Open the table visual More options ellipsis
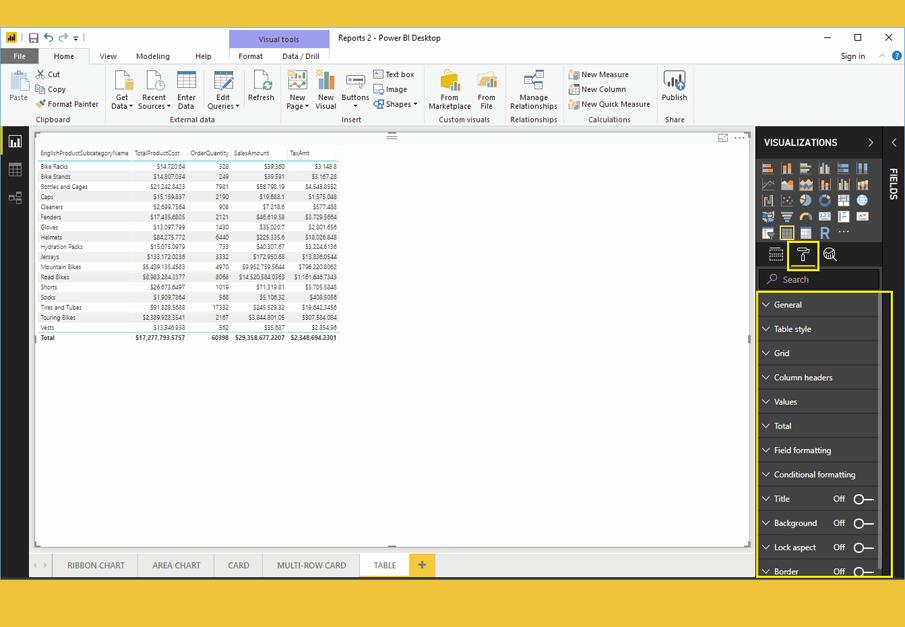The height and width of the screenshot is (627, 905). pyautogui.click(x=739, y=138)
